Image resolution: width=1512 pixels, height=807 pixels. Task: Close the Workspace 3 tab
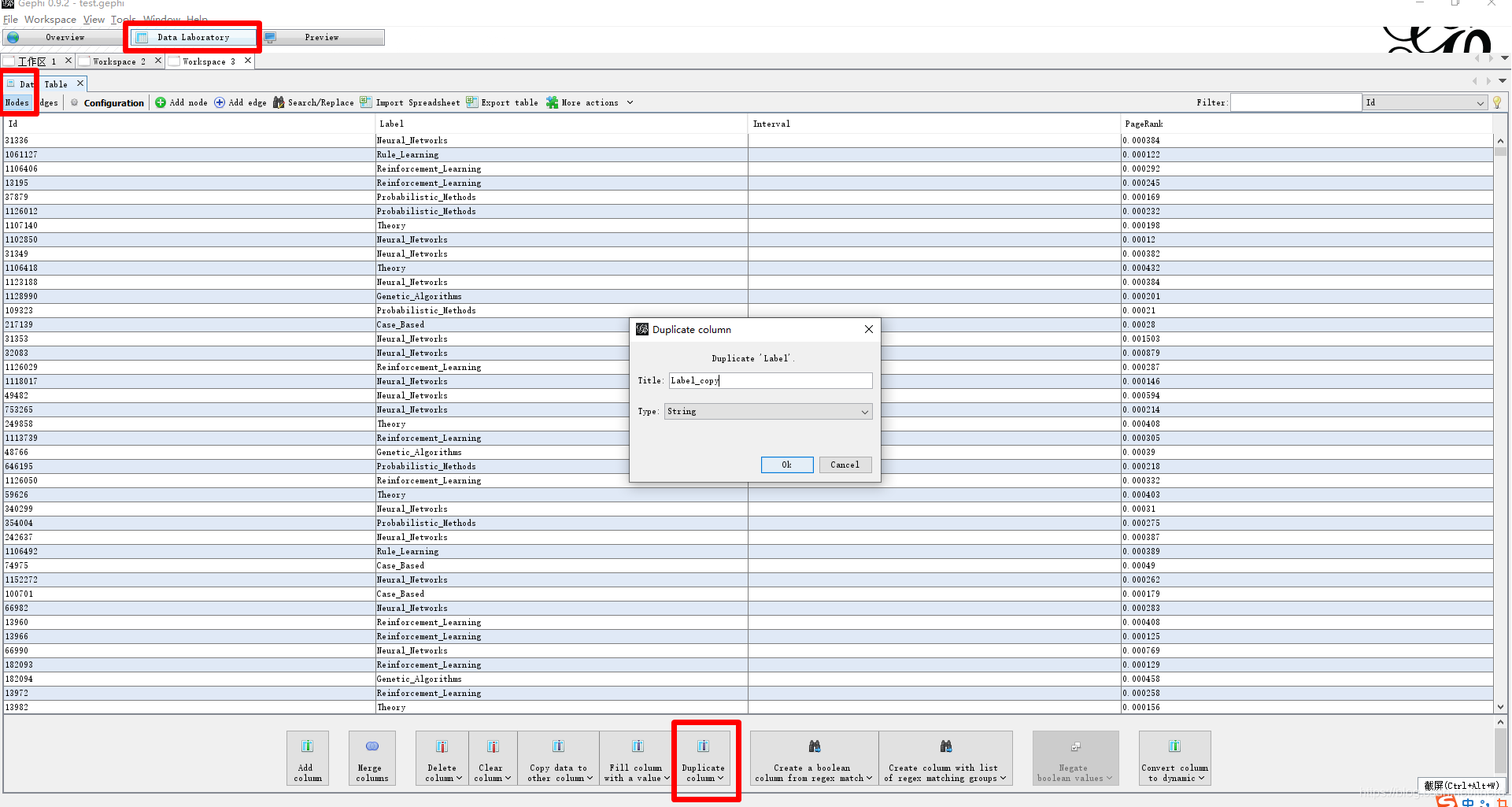(x=248, y=61)
